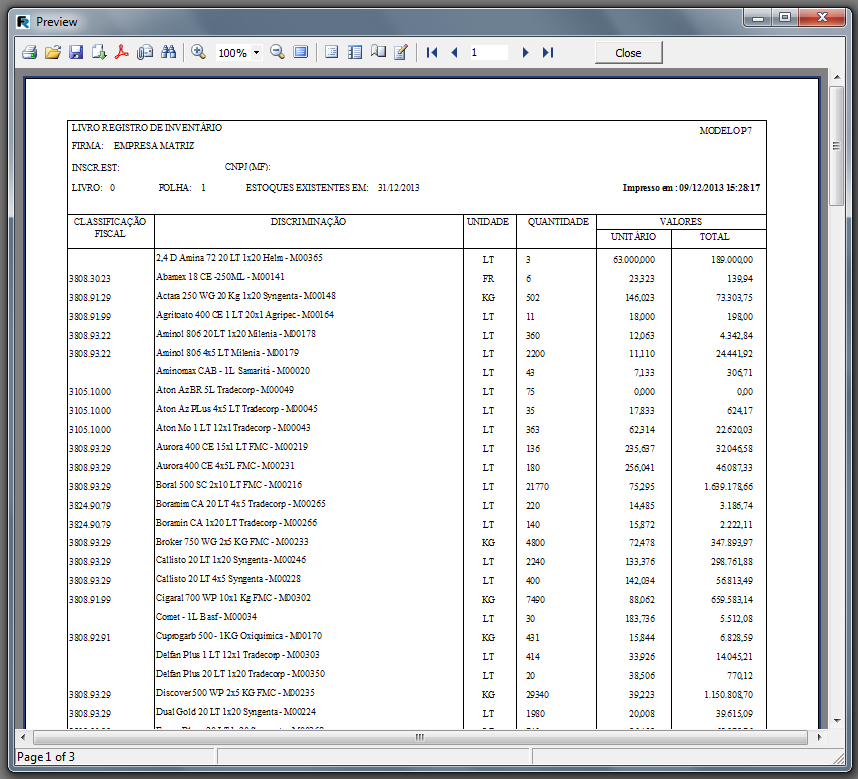
Task: Click the vertical scrollbar up arrow
Action: (x=837, y=77)
